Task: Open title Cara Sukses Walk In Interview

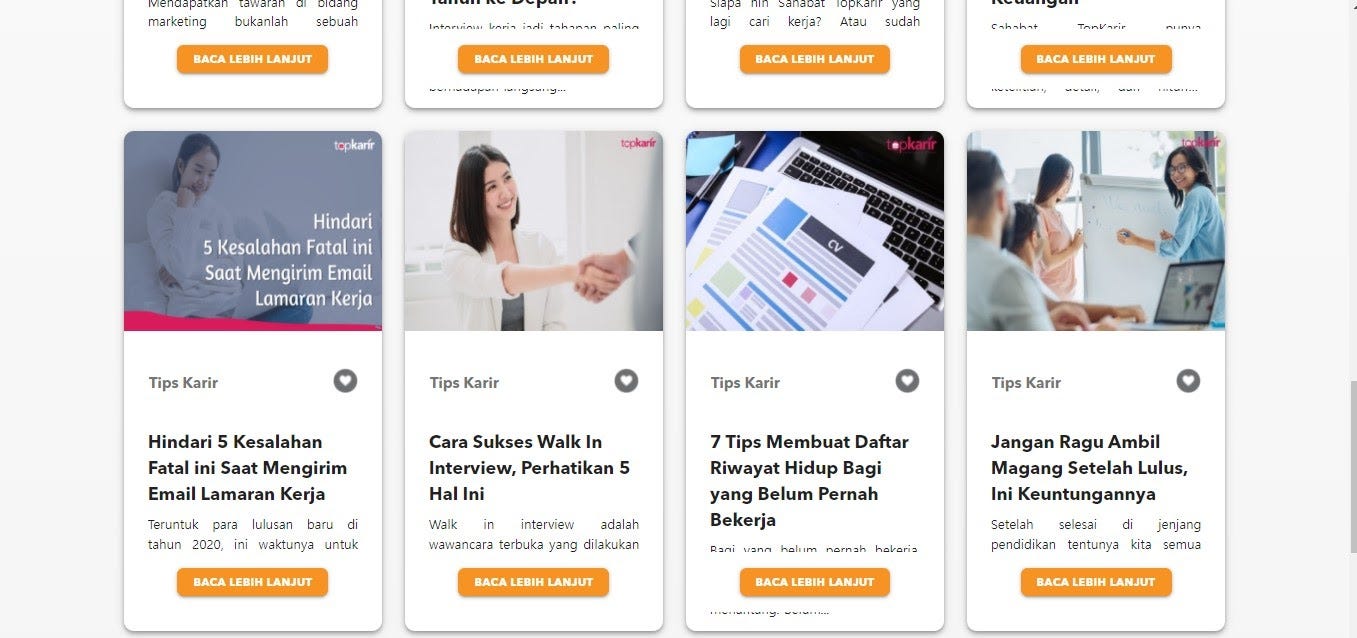Action: (x=529, y=468)
